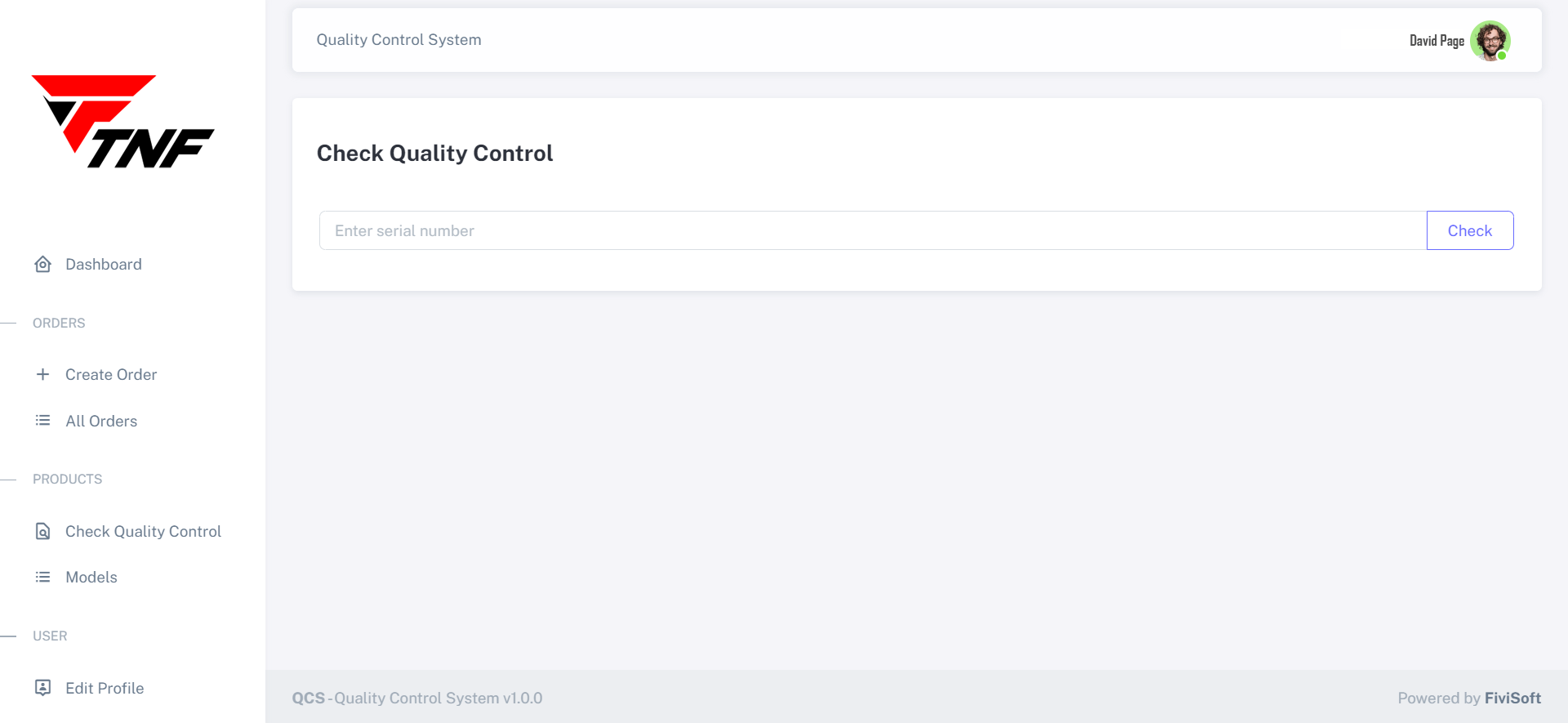Image resolution: width=1568 pixels, height=723 pixels.
Task: Open David Page's avatar picture
Action: pos(1490,41)
